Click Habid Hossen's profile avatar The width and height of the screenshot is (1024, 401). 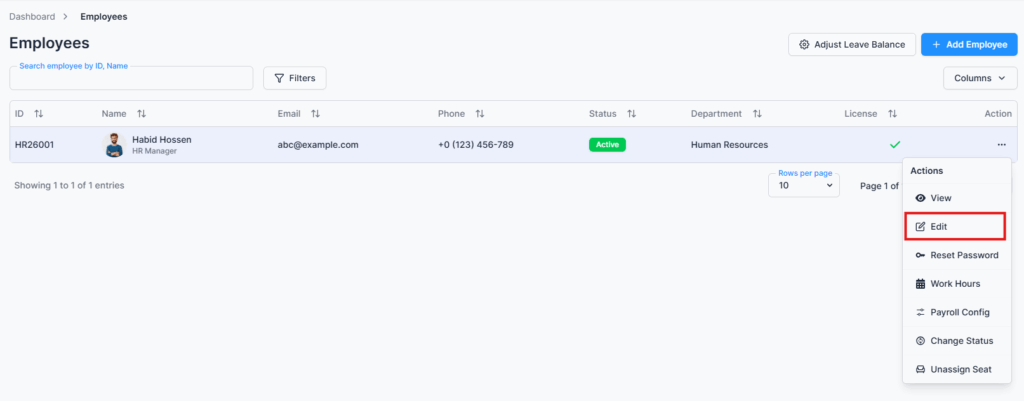[114, 145]
